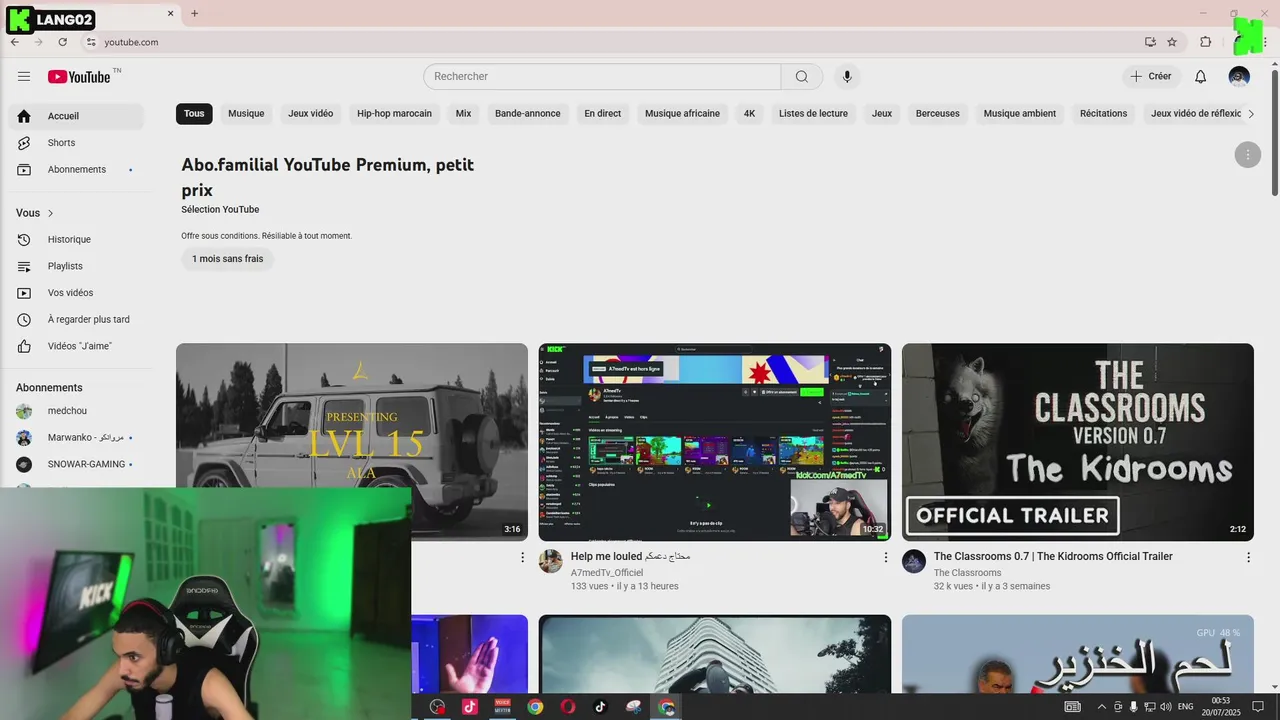Click the 1 mois sans frais button

pyautogui.click(x=228, y=259)
